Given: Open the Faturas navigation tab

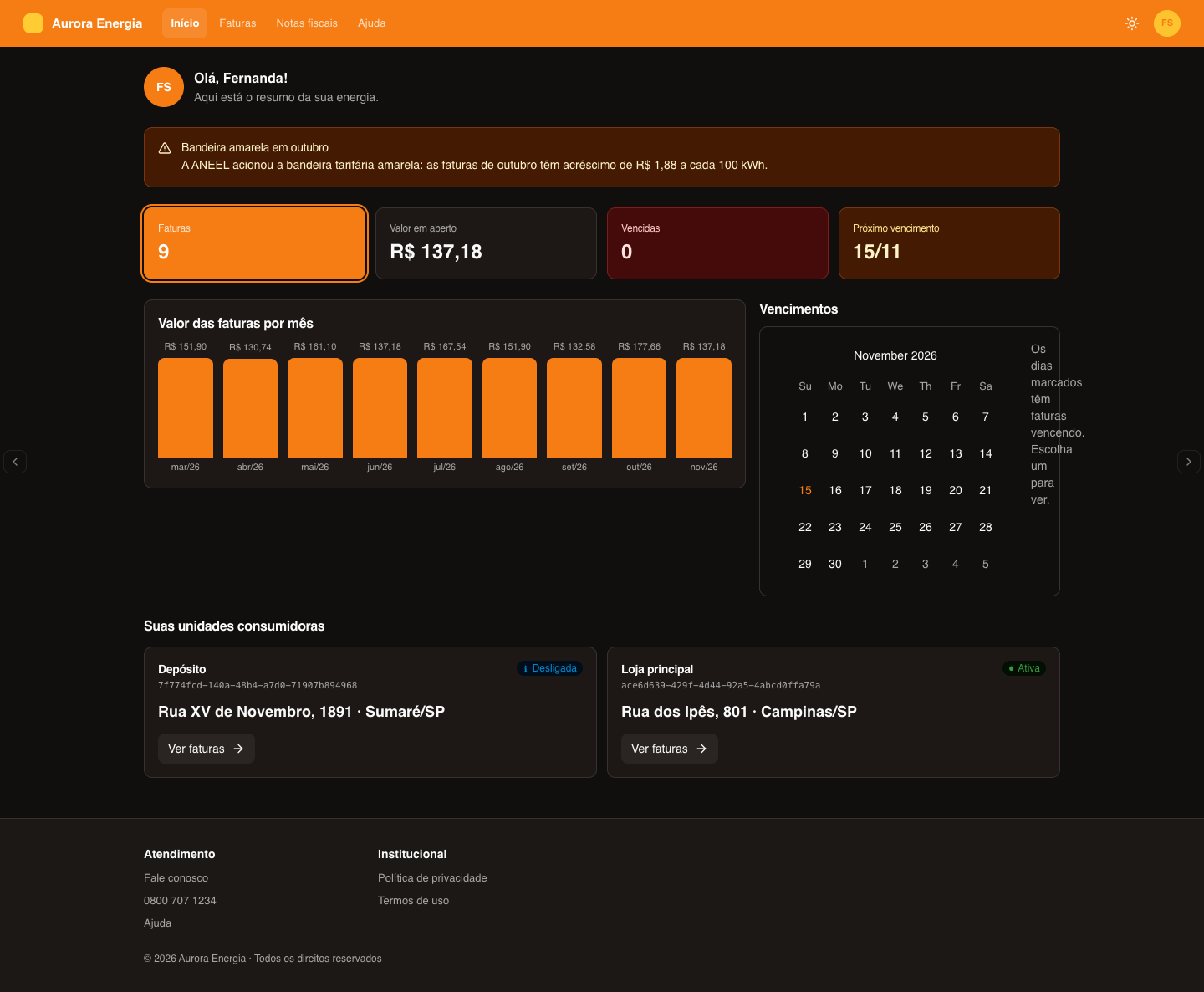Looking at the screenshot, I should [237, 23].
